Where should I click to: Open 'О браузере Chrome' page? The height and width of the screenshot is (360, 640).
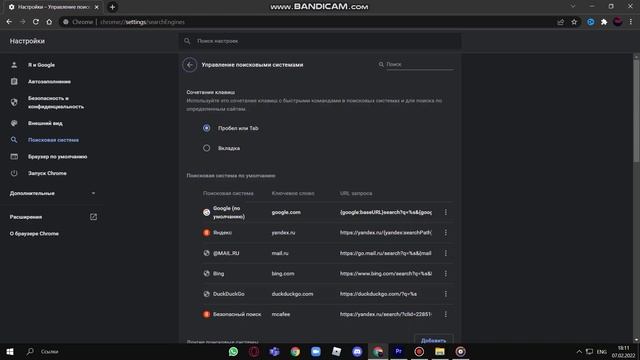34,234
